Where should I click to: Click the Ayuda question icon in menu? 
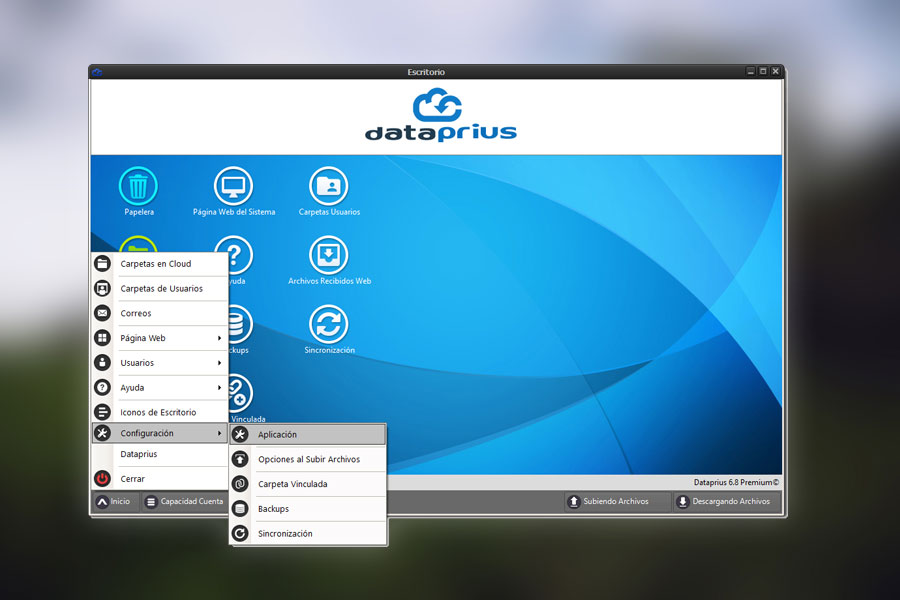(x=102, y=388)
